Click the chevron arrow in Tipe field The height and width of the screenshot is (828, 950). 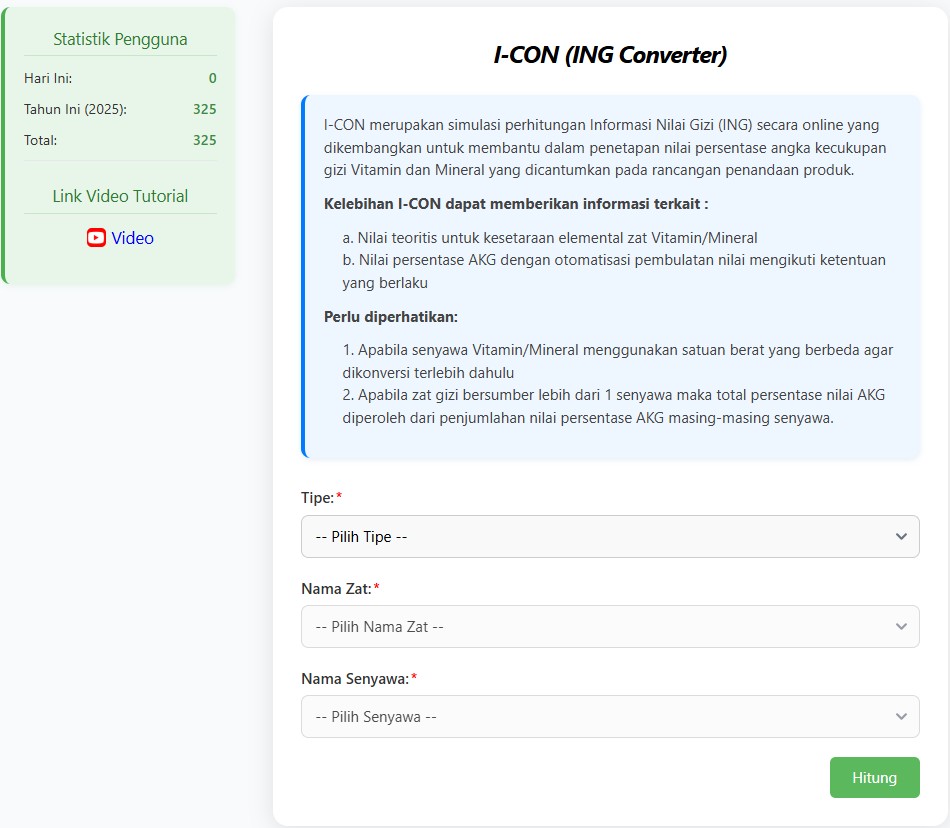point(900,537)
